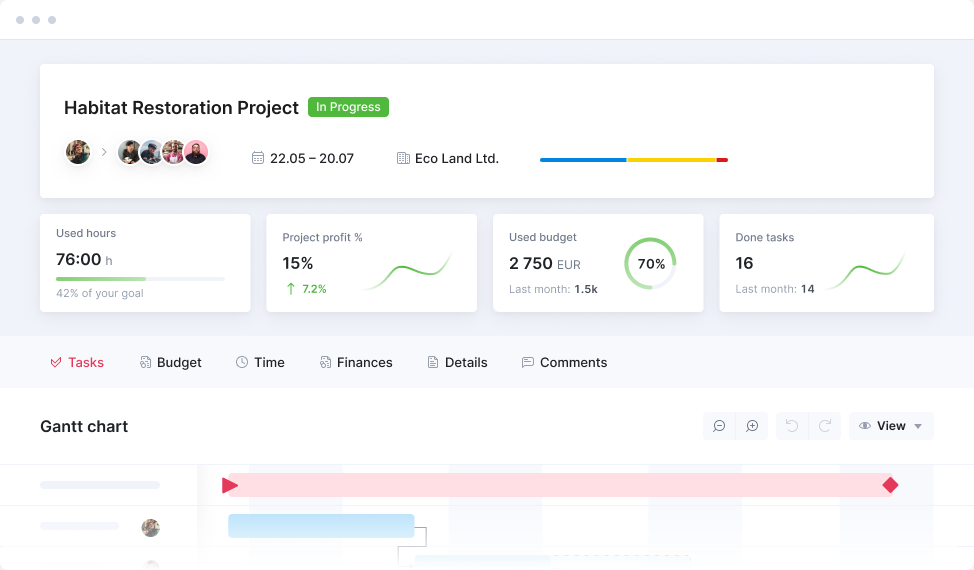Screen dimensions: 974x570
Task: Click the 22.05 – 20.07 date range
Action: tap(312, 158)
